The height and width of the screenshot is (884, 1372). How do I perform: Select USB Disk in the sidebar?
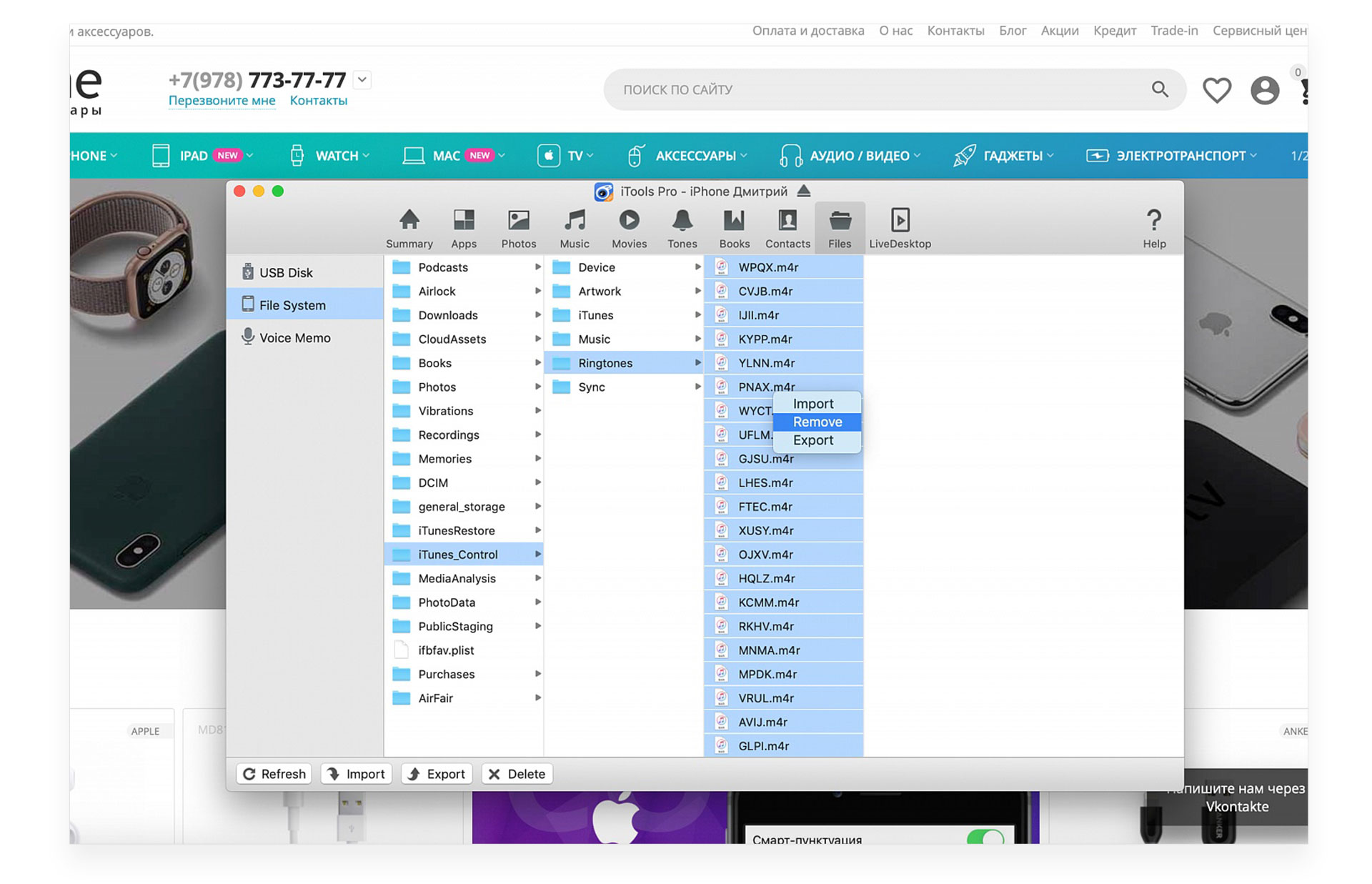tap(305, 272)
